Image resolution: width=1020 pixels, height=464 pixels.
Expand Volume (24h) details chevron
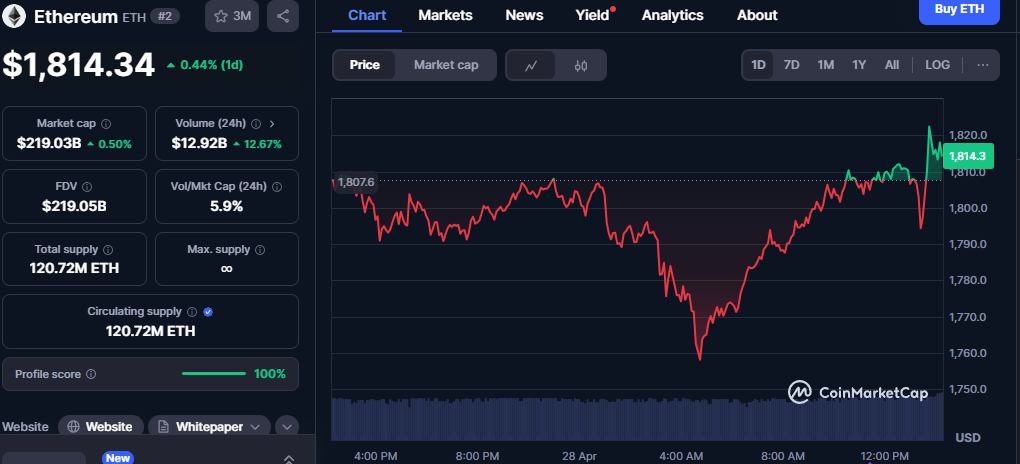(x=272, y=124)
